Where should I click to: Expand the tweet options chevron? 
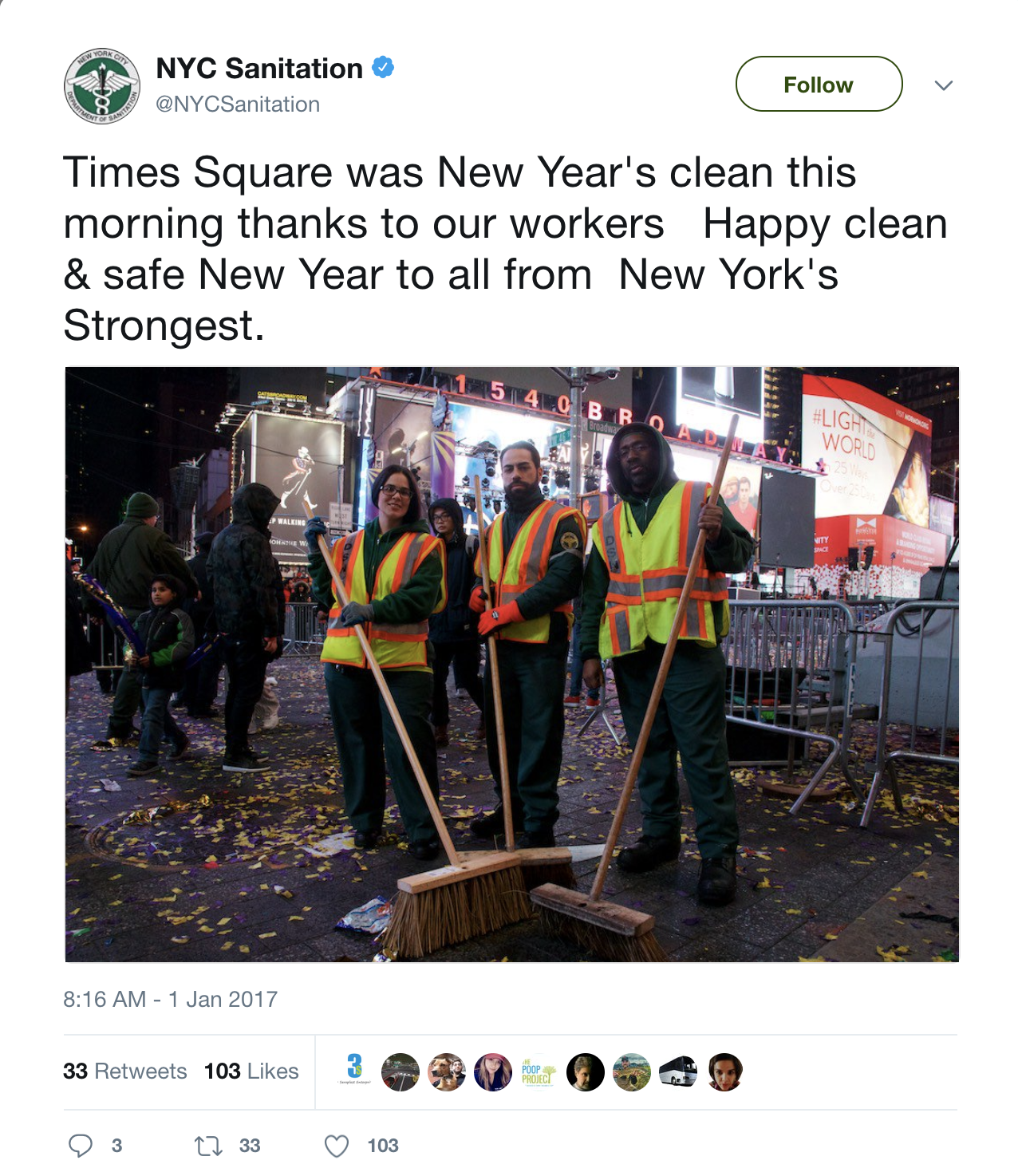pyautogui.click(x=944, y=85)
